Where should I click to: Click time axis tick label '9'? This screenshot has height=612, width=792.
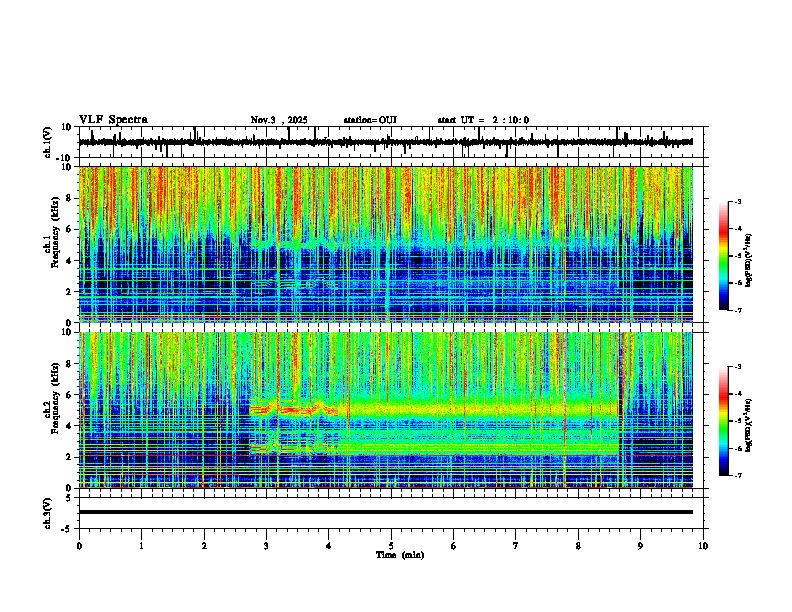[x=640, y=546]
